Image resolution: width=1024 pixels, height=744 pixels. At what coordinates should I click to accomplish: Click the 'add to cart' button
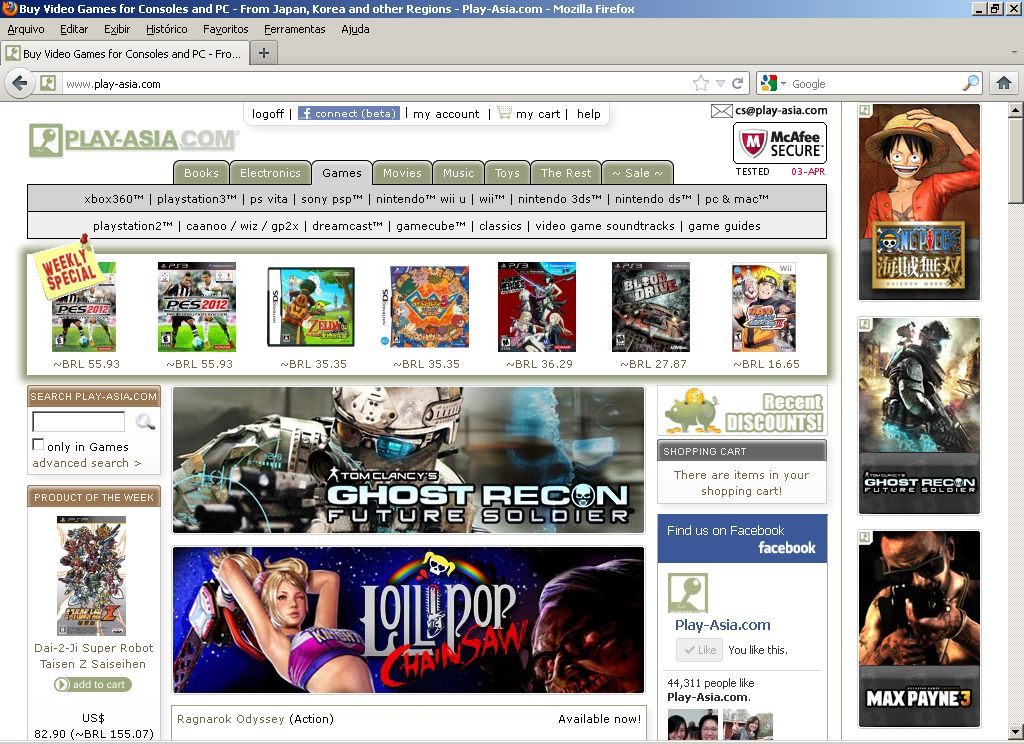click(x=93, y=685)
